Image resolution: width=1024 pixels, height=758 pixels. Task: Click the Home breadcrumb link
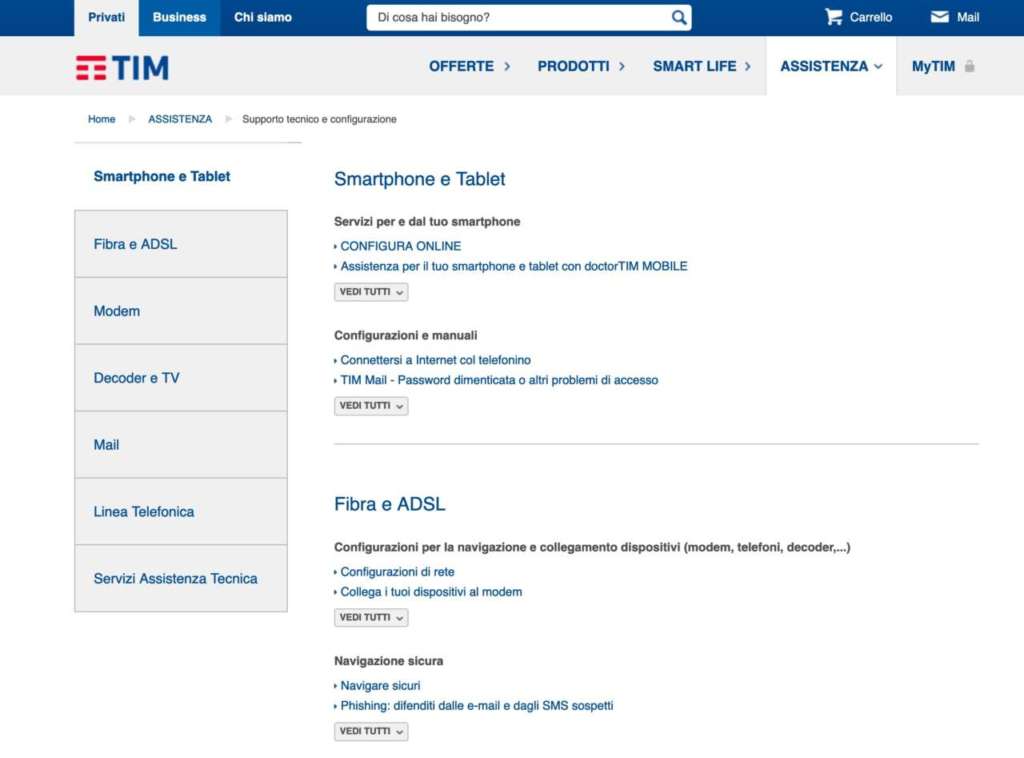[x=102, y=119]
